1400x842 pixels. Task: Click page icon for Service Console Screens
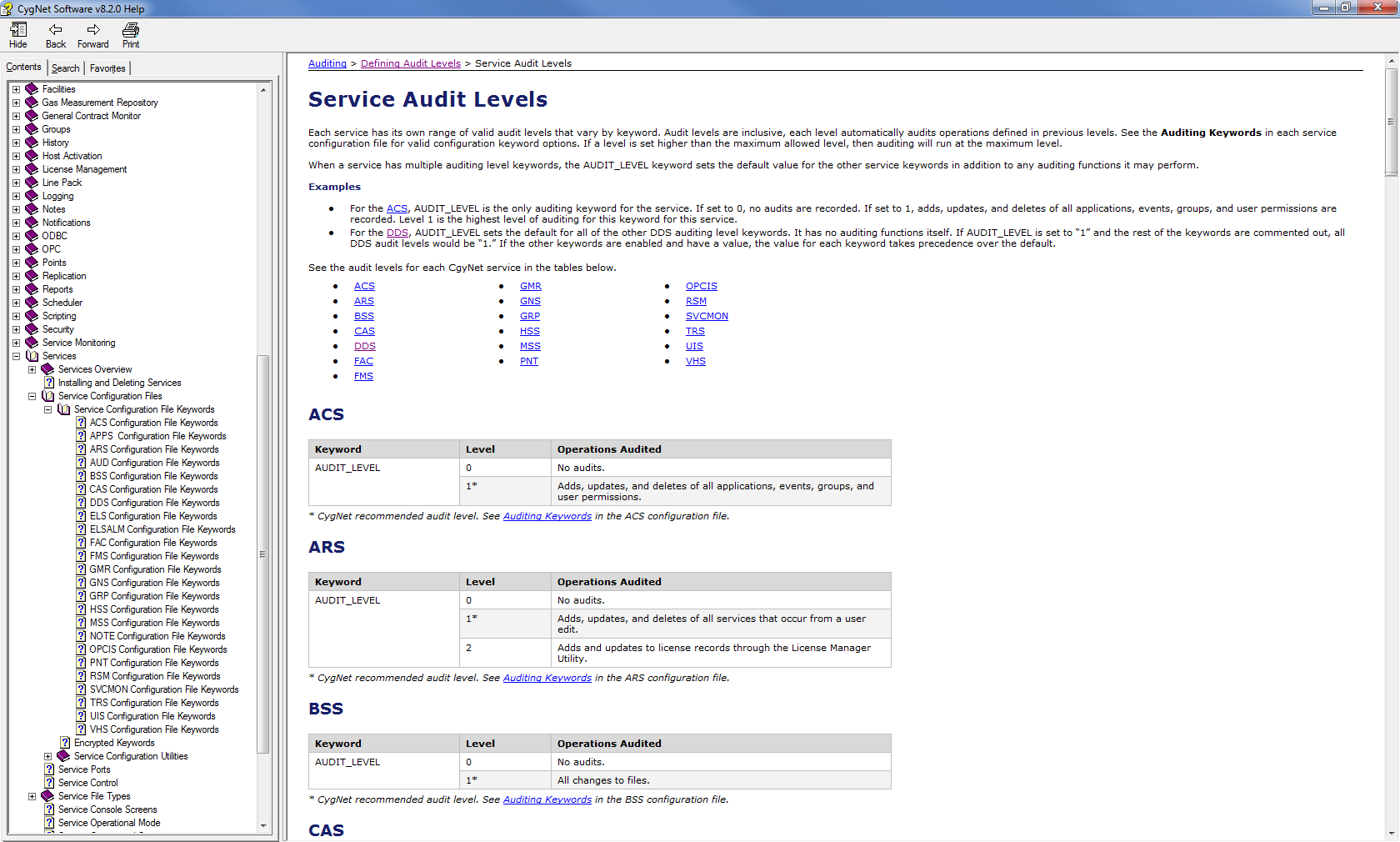(49, 809)
